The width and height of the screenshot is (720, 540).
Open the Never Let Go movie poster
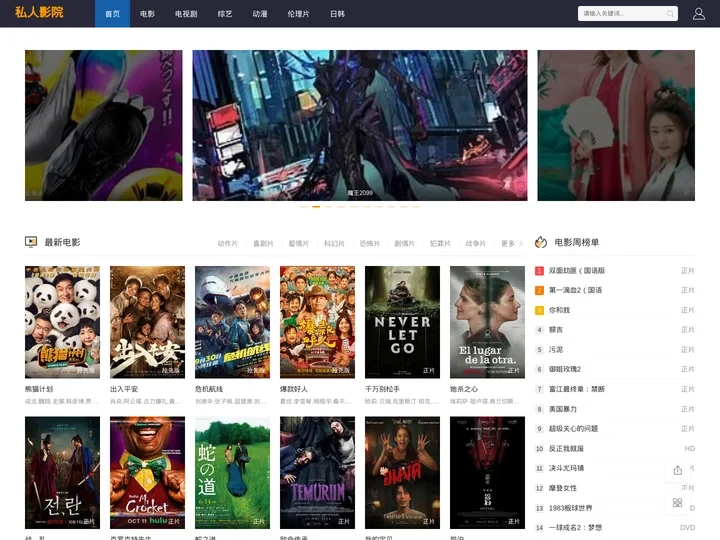402,322
